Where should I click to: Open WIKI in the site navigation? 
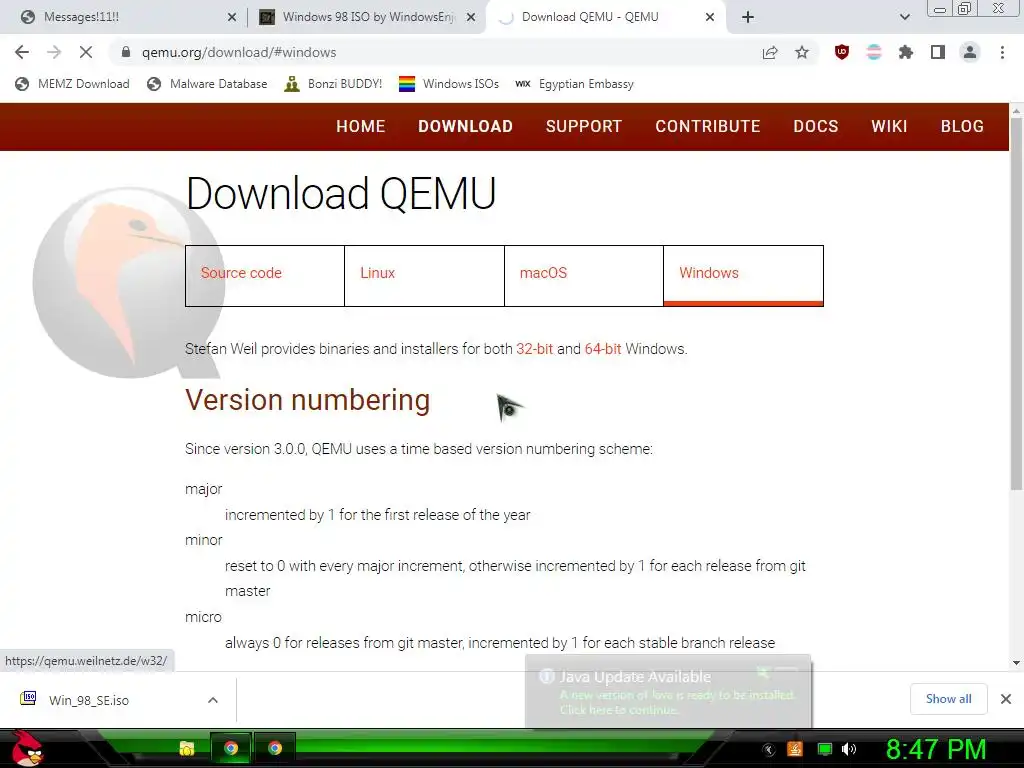click(x=889, y=127)
